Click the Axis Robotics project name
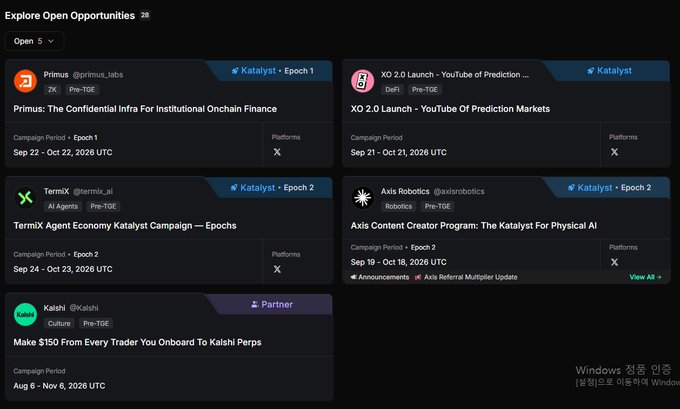This screenshot has width=680, height=409. point(405,191)
